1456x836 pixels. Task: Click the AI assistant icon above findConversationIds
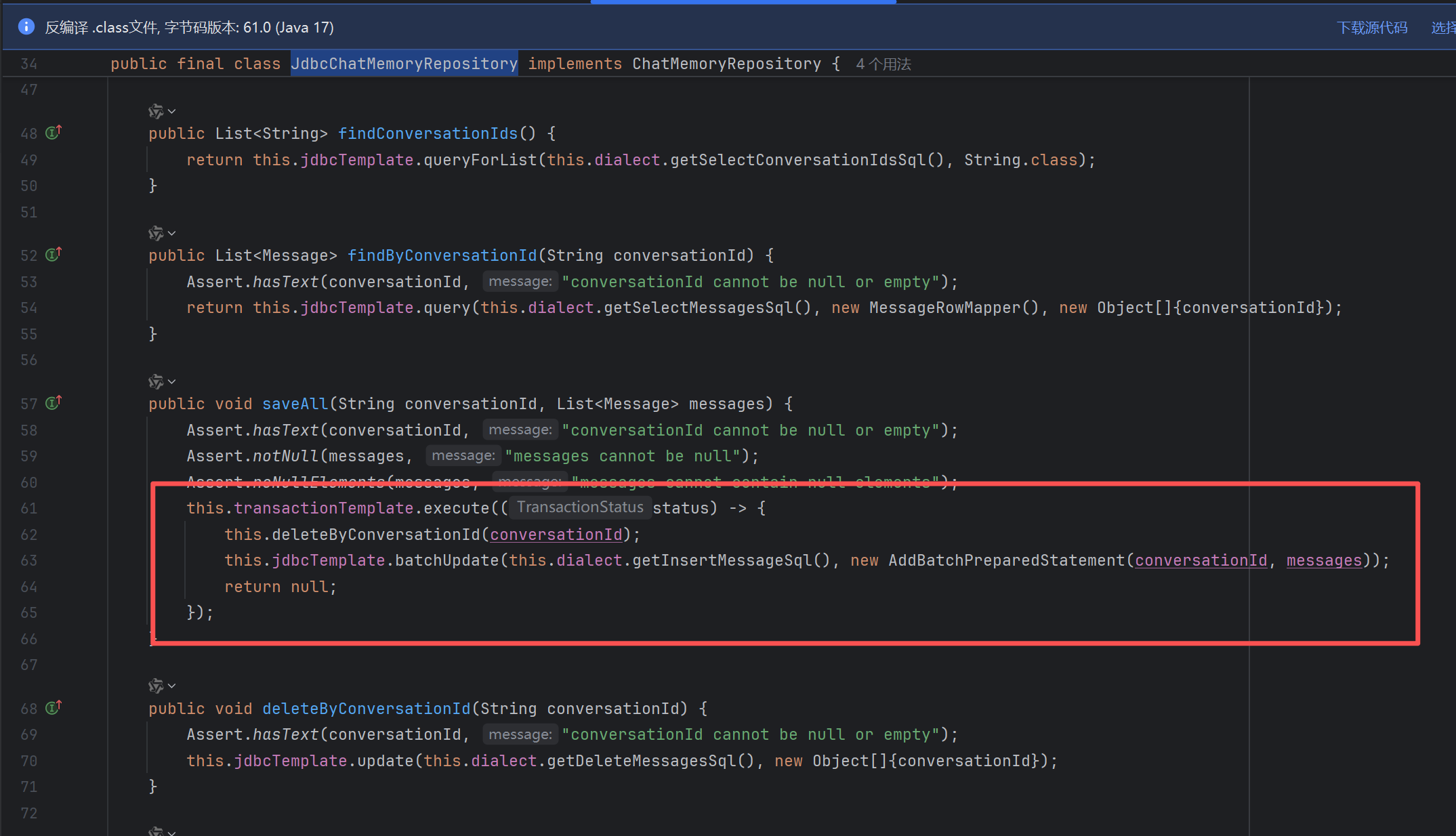(156, 111)
